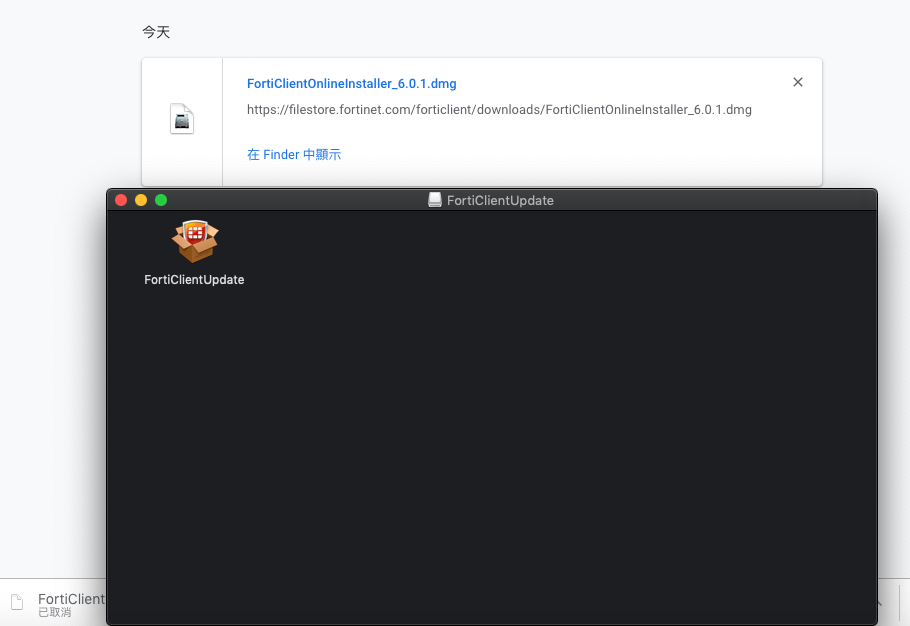
Task: Click the file icon in the bottom download bar
Action: 17,602
